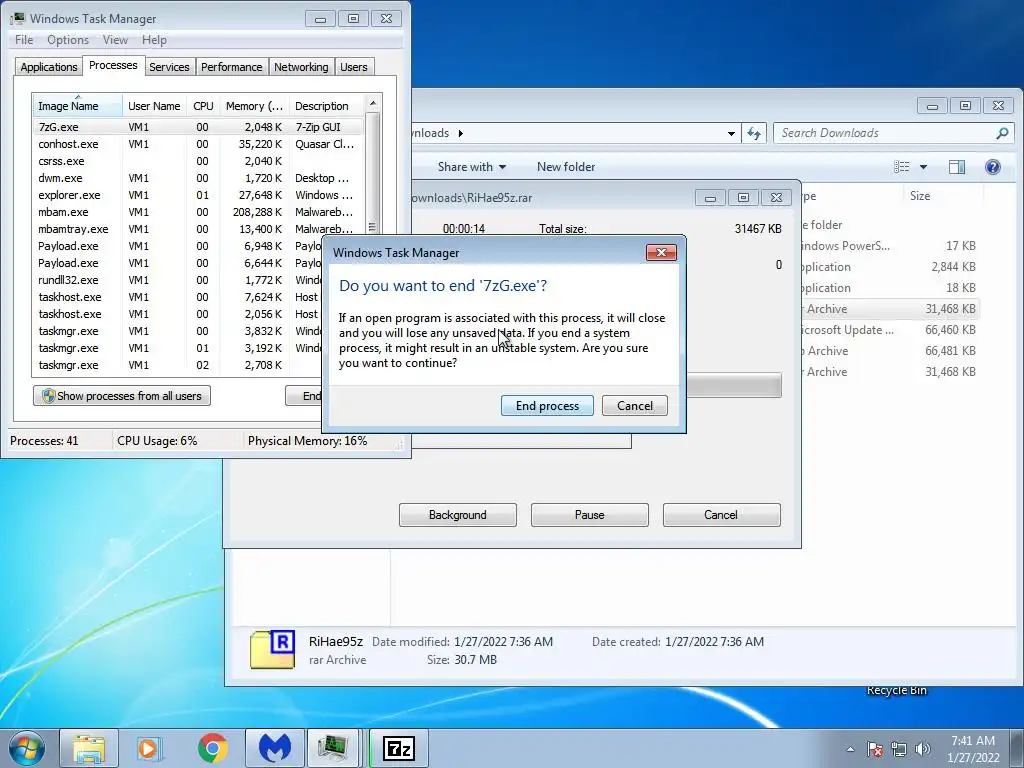1024x768 pixels.
Task: Select the explorer.exe process row
Action: [198, 195]
